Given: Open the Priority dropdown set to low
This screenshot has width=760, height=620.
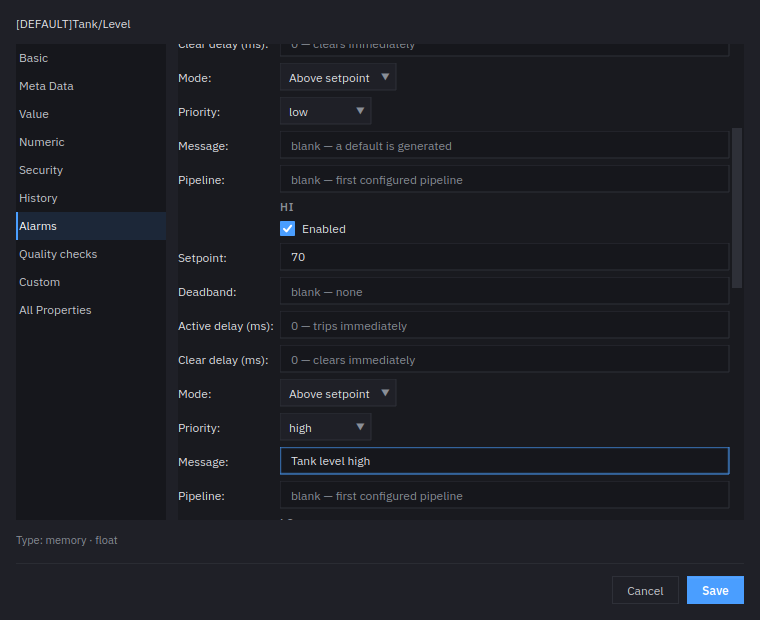Looking at the screenshot, I should 325,111.
